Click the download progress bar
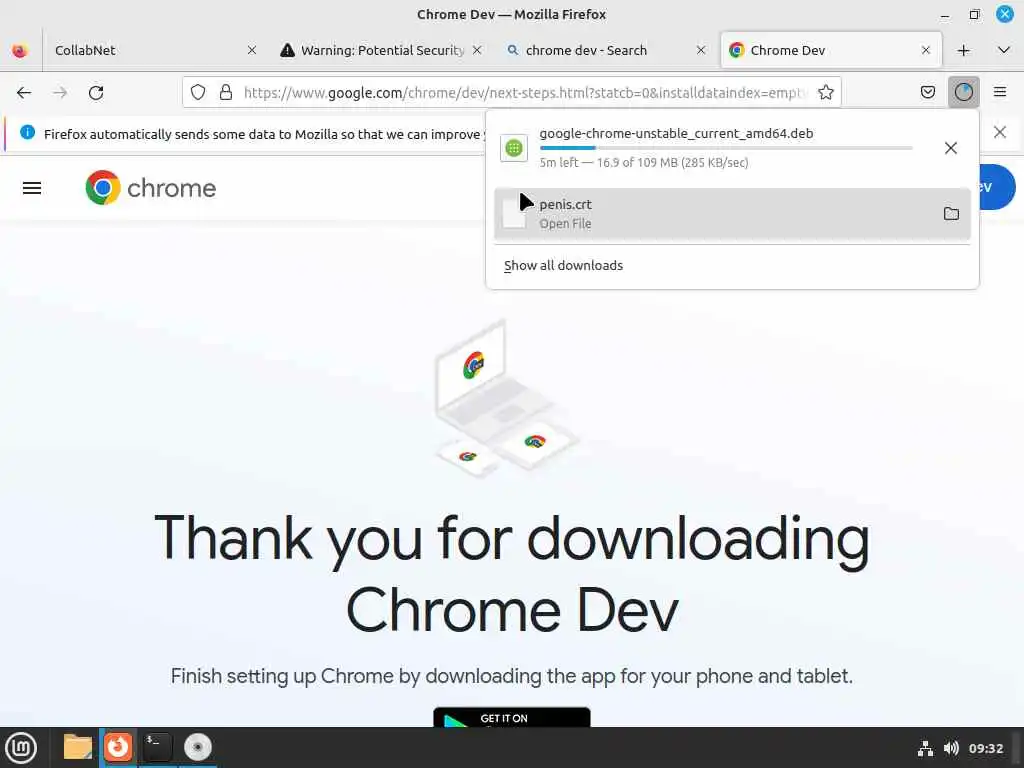 (726, 148)
